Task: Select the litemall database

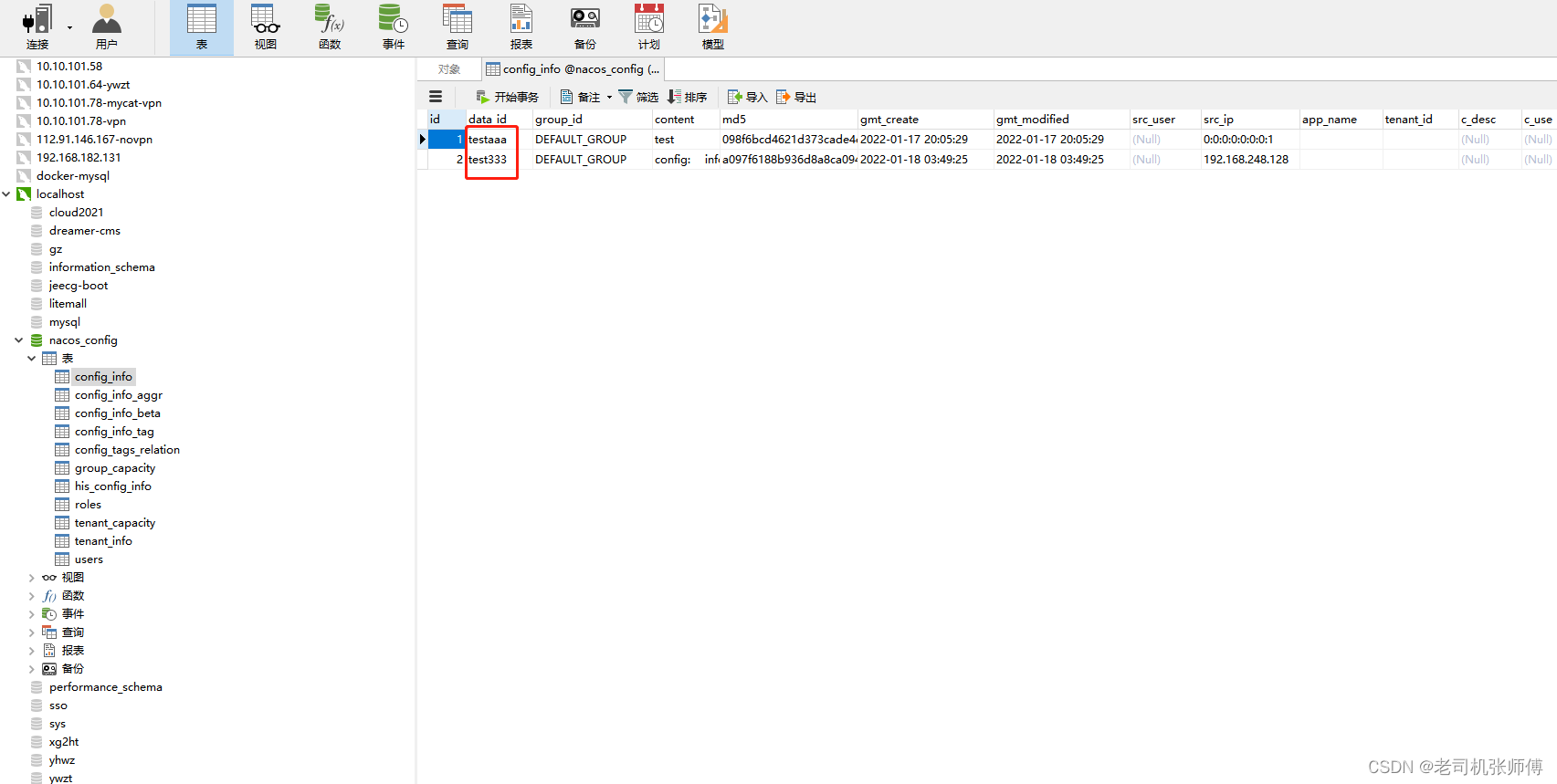Action: point(68,303)
